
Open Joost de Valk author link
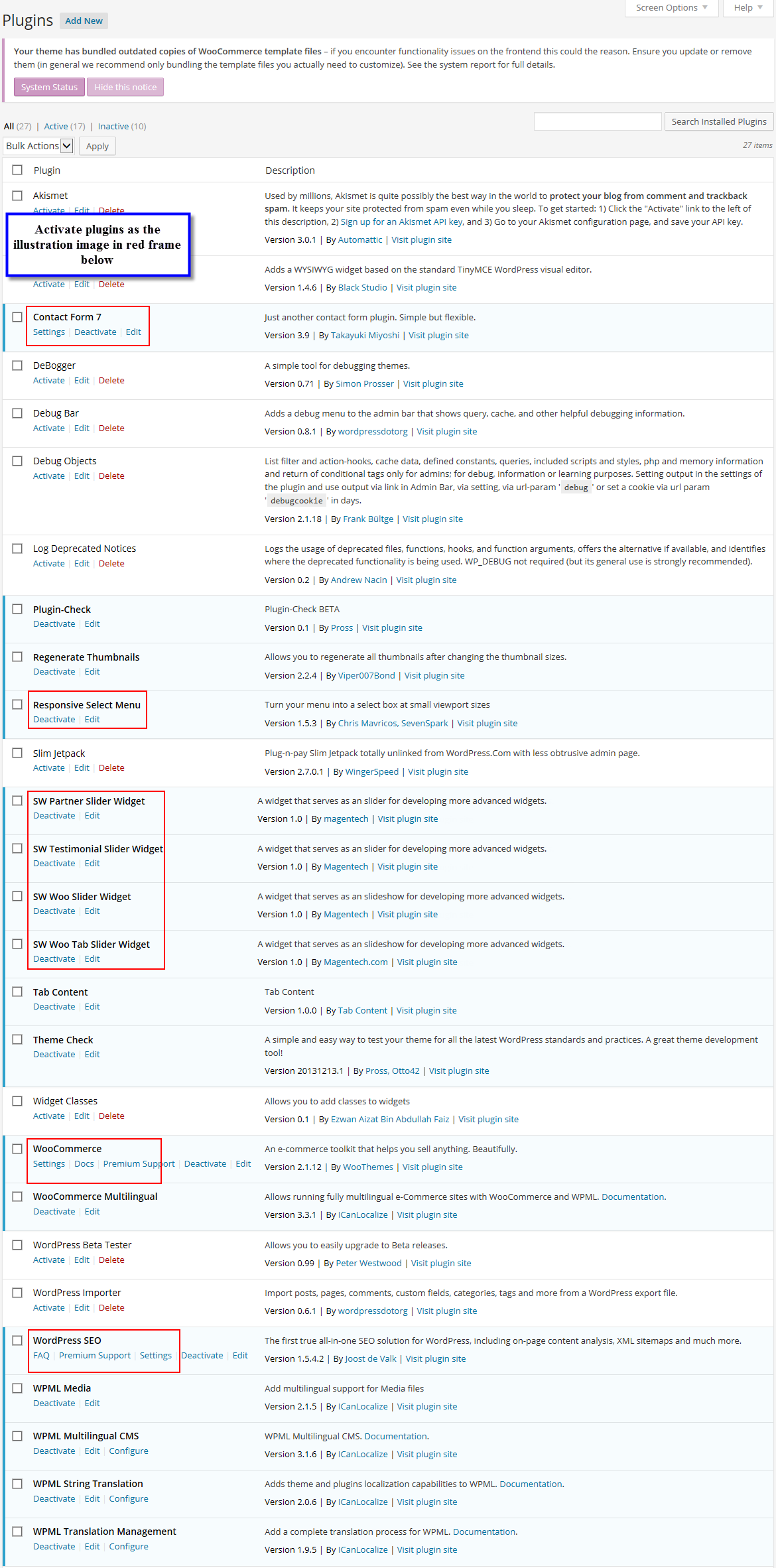(371, 1359)
